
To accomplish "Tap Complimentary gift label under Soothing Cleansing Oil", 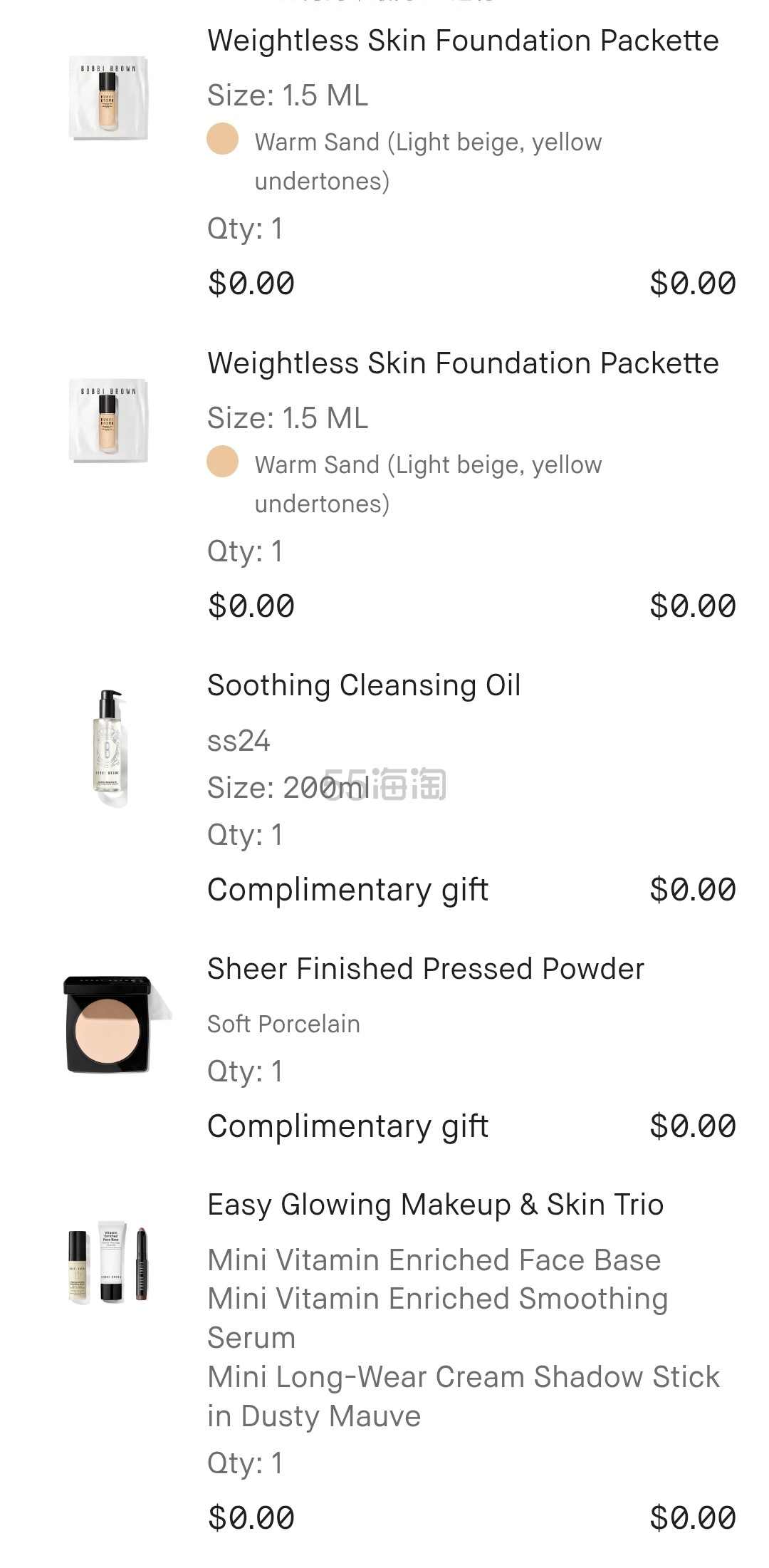I will [x=347, y=891].
